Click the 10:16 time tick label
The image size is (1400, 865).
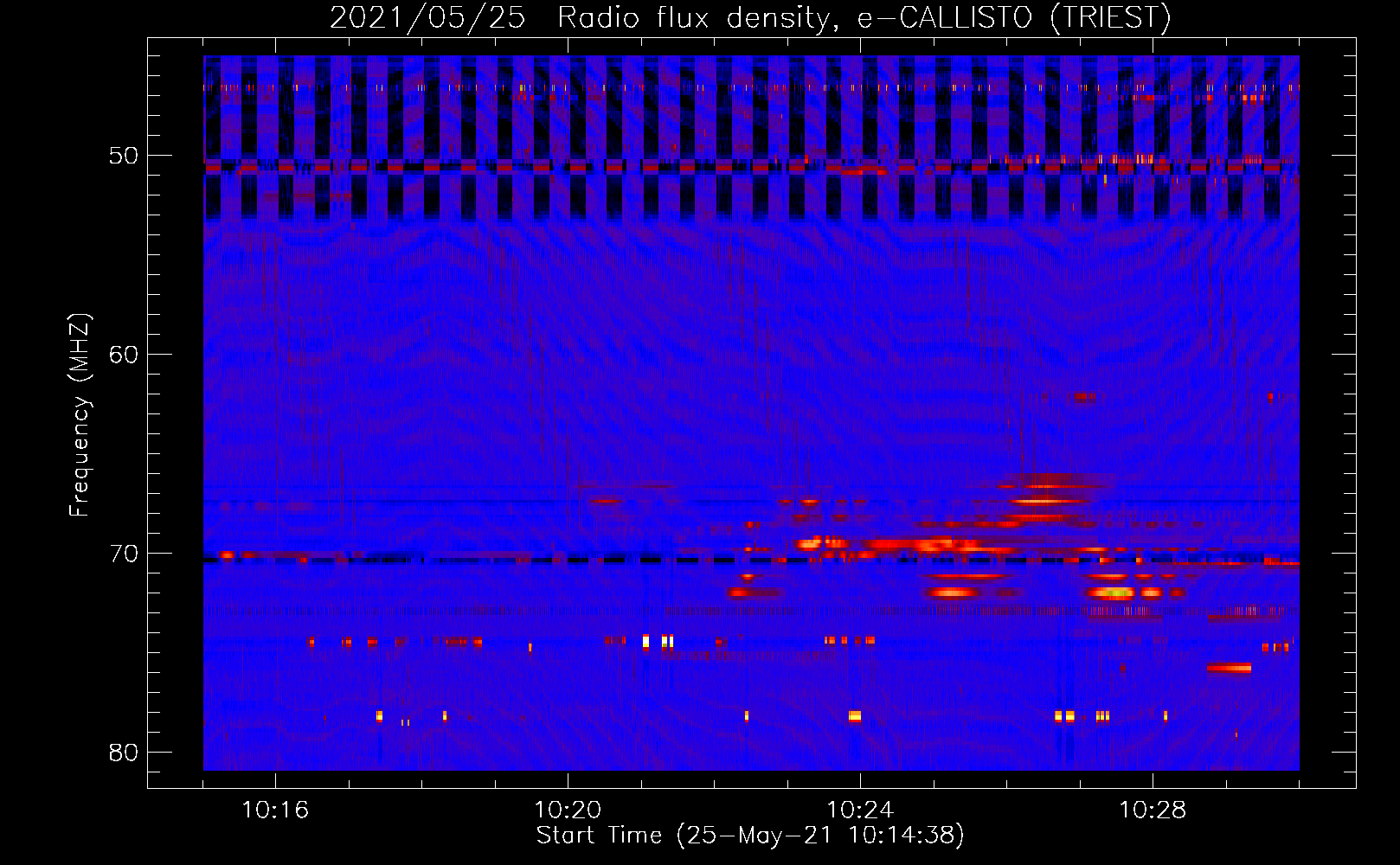[275, 811]
